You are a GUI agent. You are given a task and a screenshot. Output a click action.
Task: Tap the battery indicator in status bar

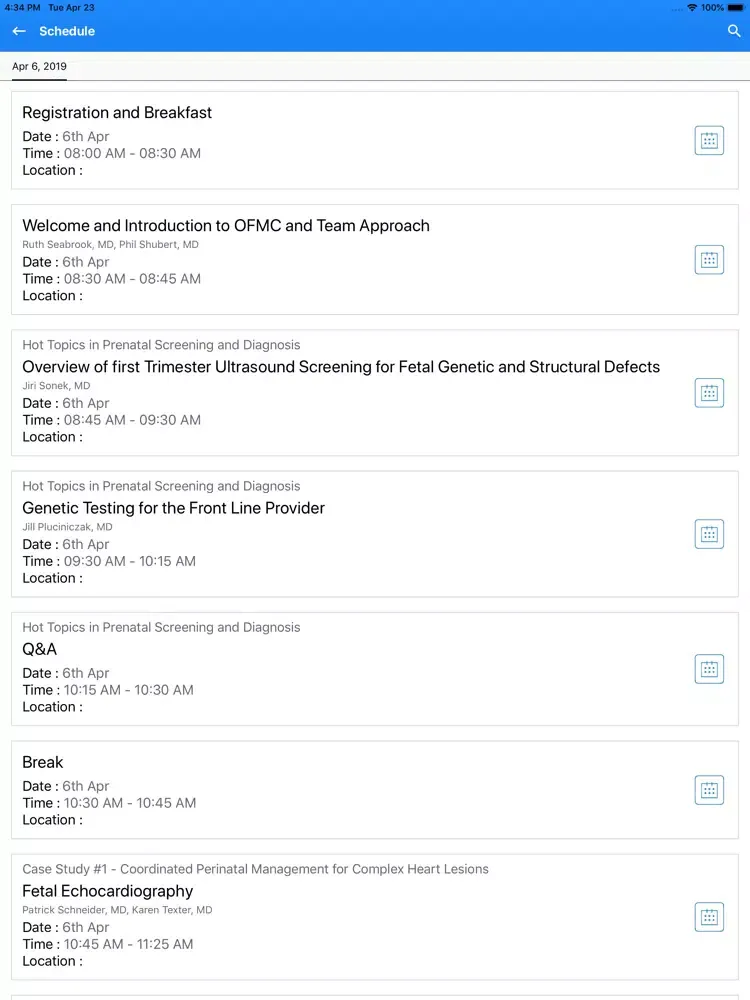coord(735,8)
